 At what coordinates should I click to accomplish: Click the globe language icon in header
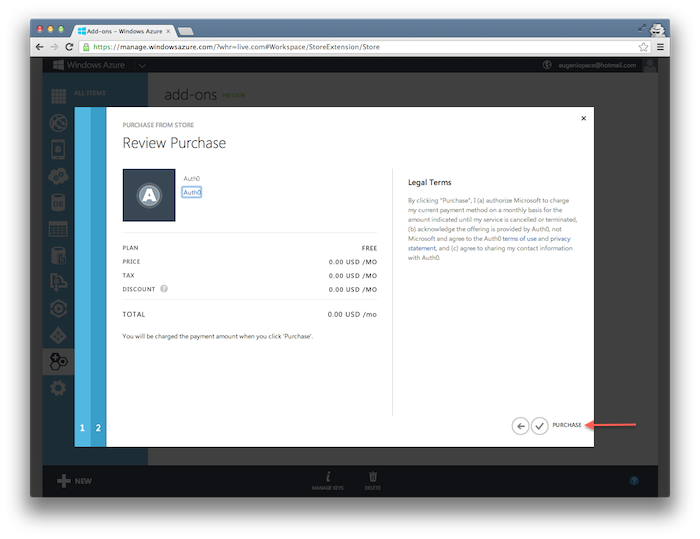[547, 65]
